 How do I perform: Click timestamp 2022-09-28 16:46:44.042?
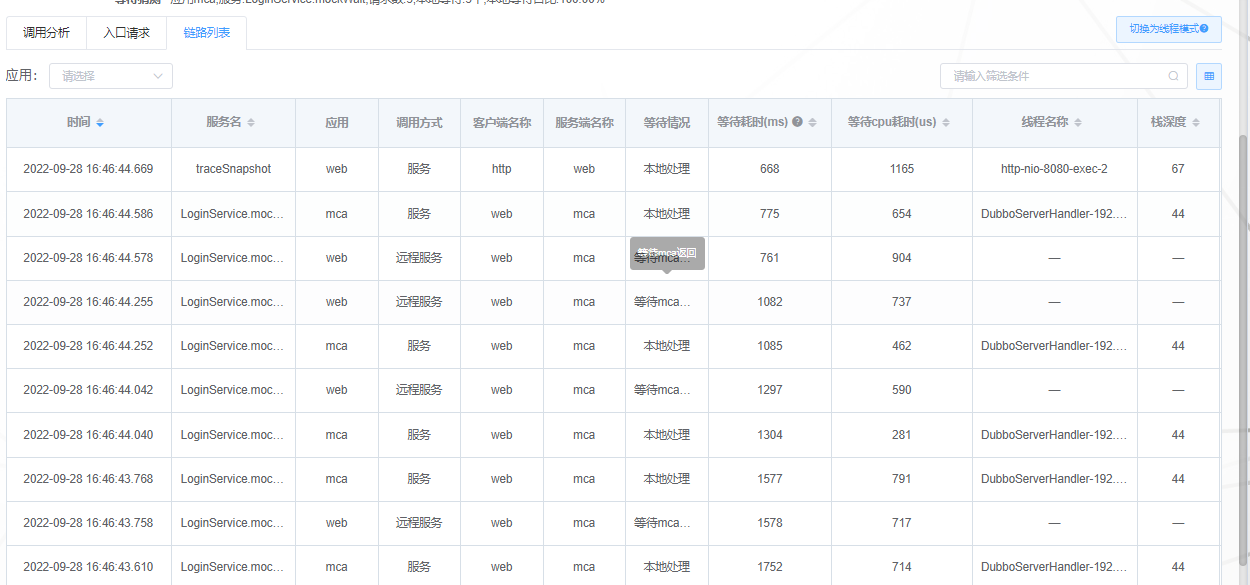[88, 390]
